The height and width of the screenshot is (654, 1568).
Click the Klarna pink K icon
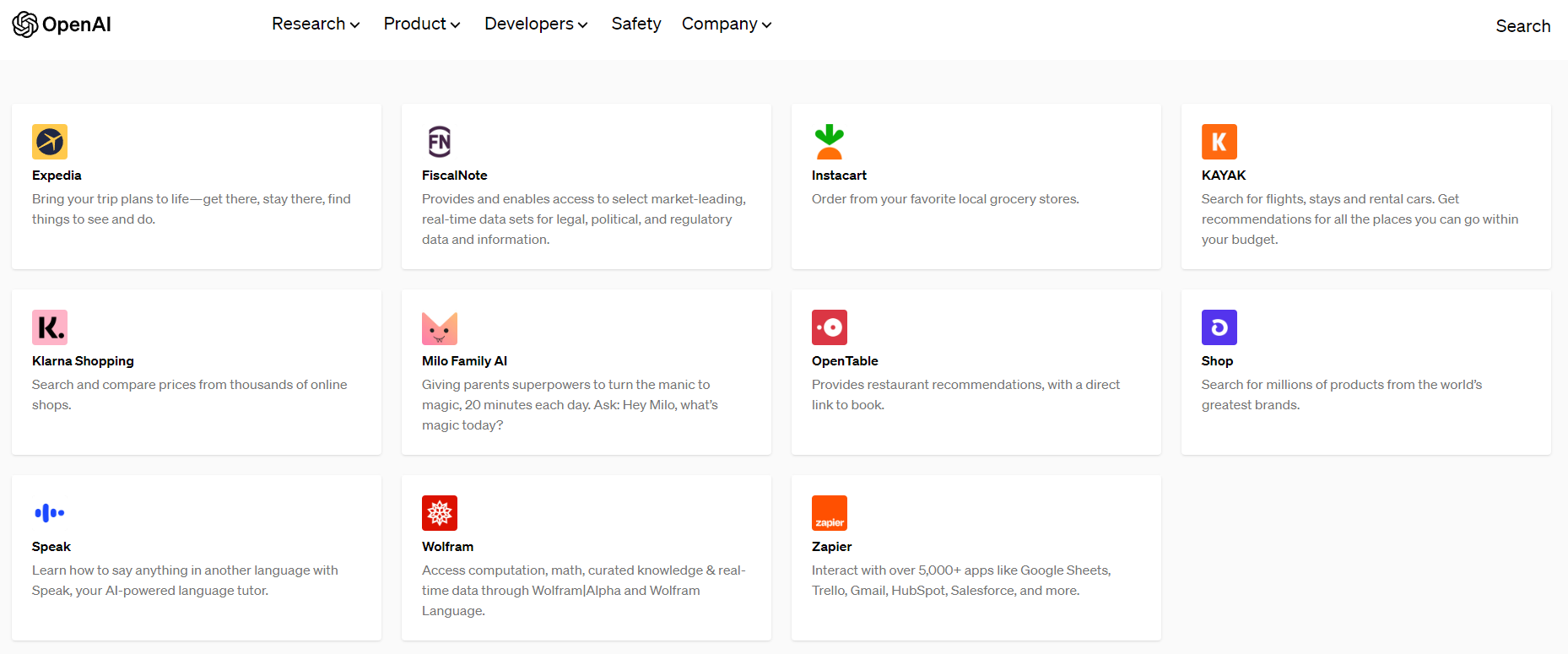click(x=50, y=327)
